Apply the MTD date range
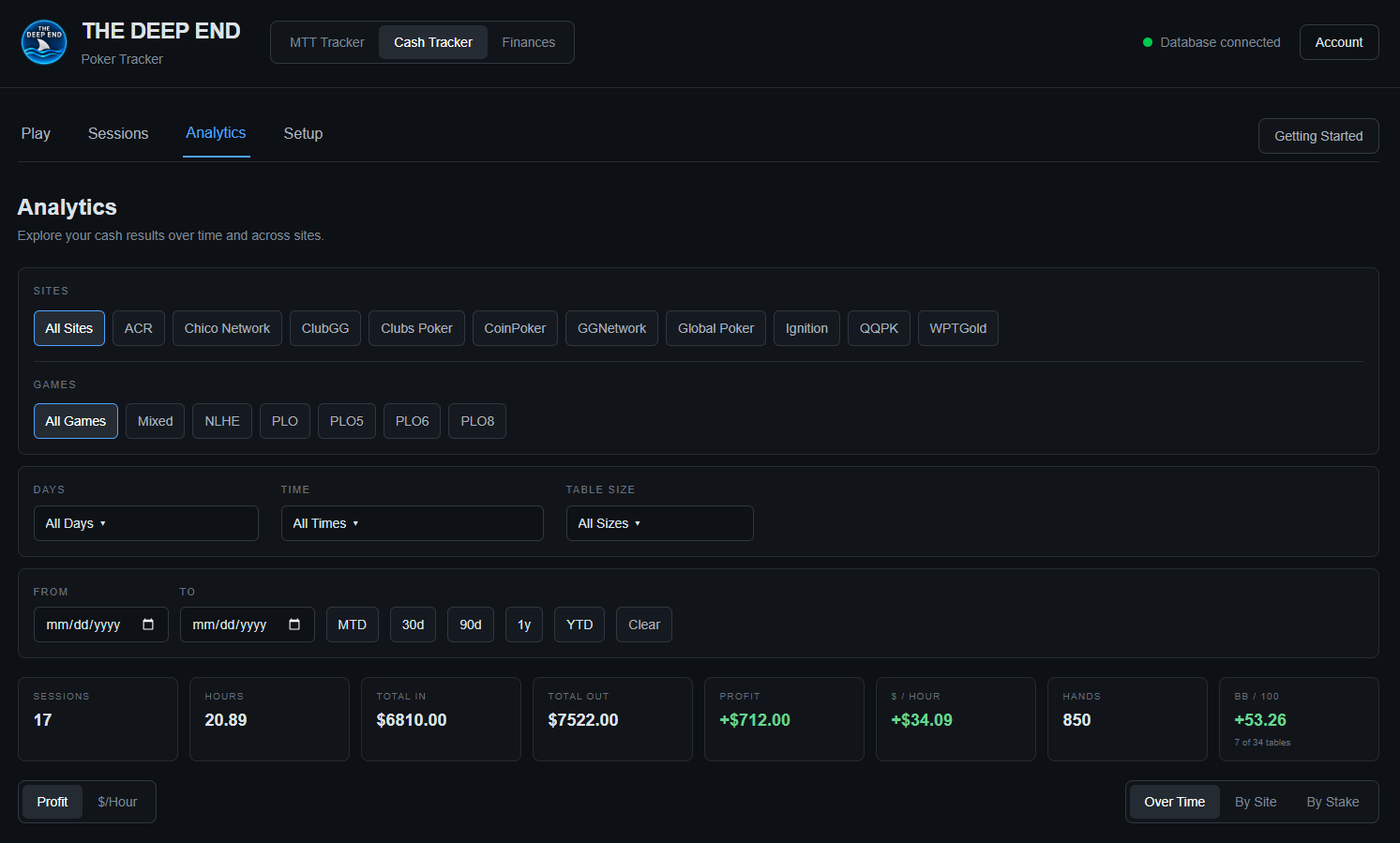 [353, 625]
